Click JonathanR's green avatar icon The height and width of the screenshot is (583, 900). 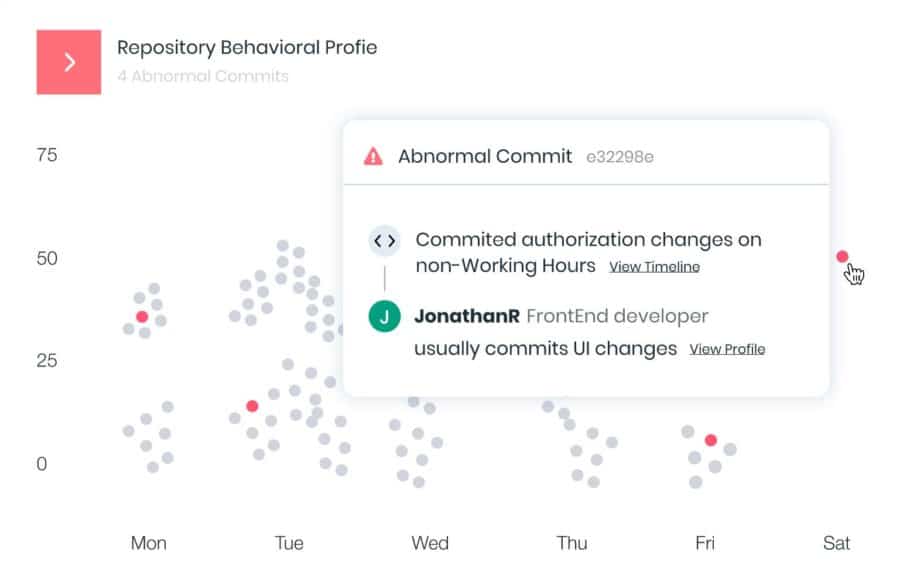coord(384,317)
